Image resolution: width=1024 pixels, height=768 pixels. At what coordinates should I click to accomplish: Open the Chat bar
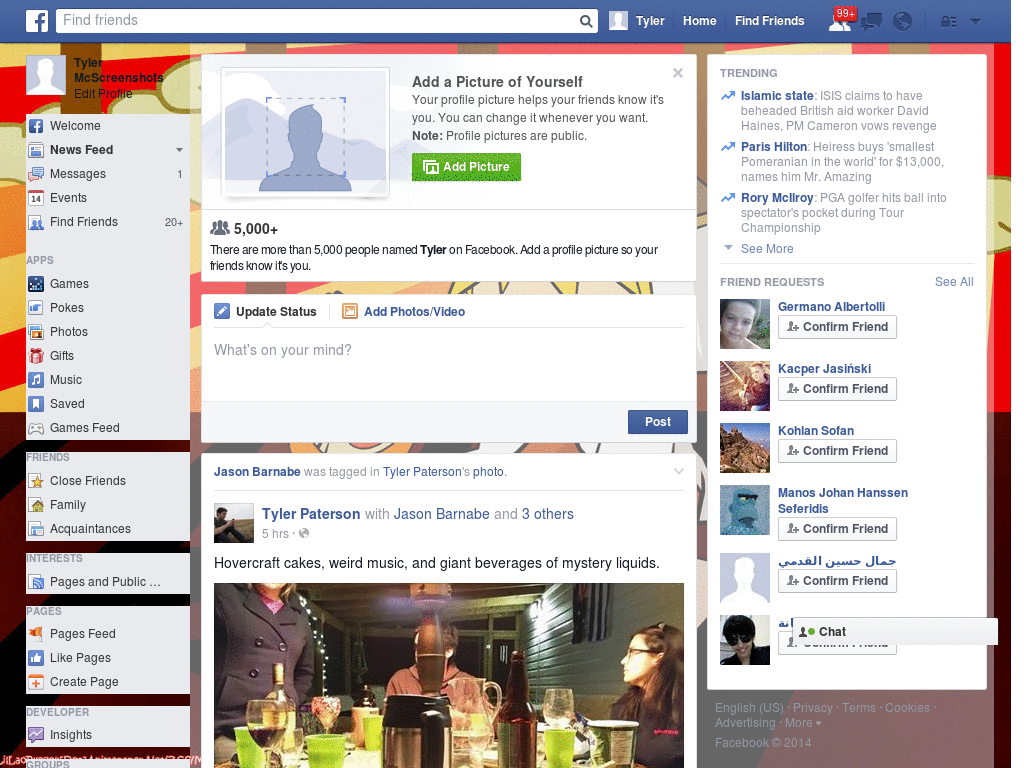point(895,632)
